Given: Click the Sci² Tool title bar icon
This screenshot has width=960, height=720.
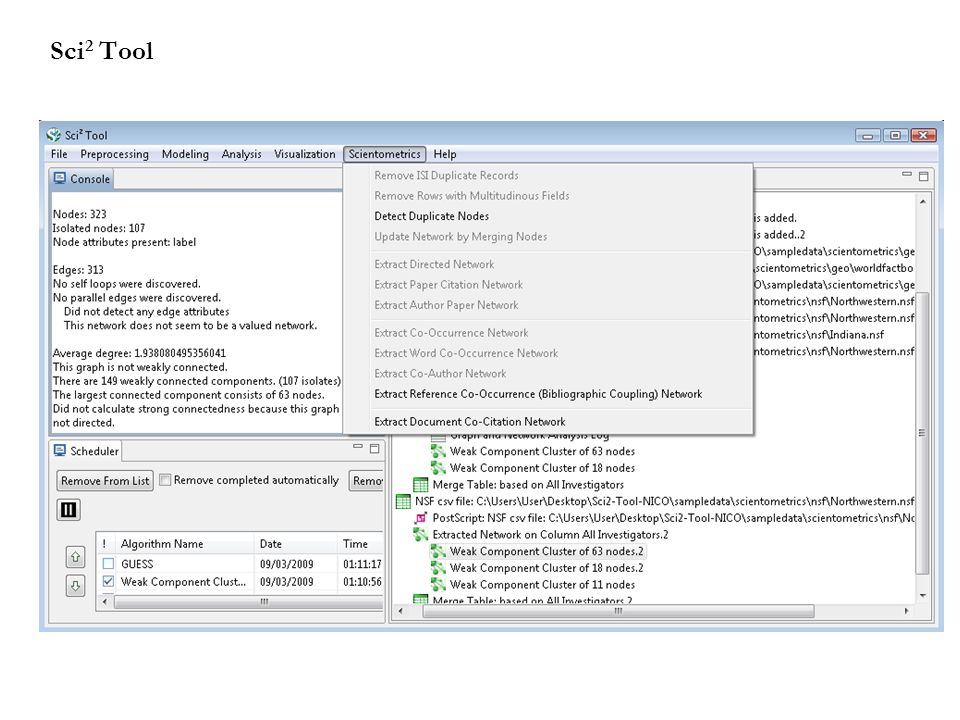Looking at the screenshot, I should [x=54, y=135].
